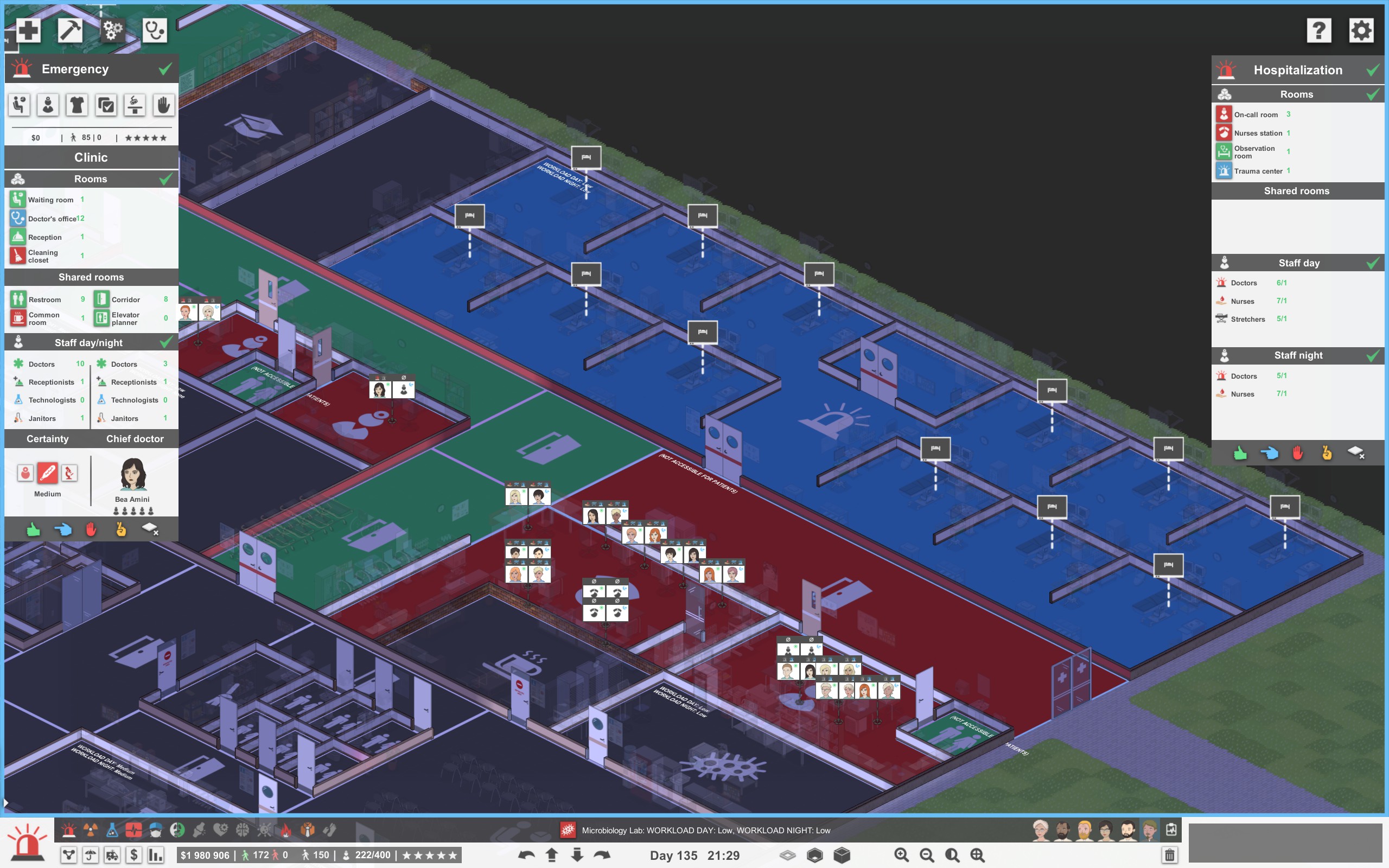The height and width of the screenshot is (868, 1389).
Task: Set certainty to the thermometer medium option
Action: (x=48, y=473)
